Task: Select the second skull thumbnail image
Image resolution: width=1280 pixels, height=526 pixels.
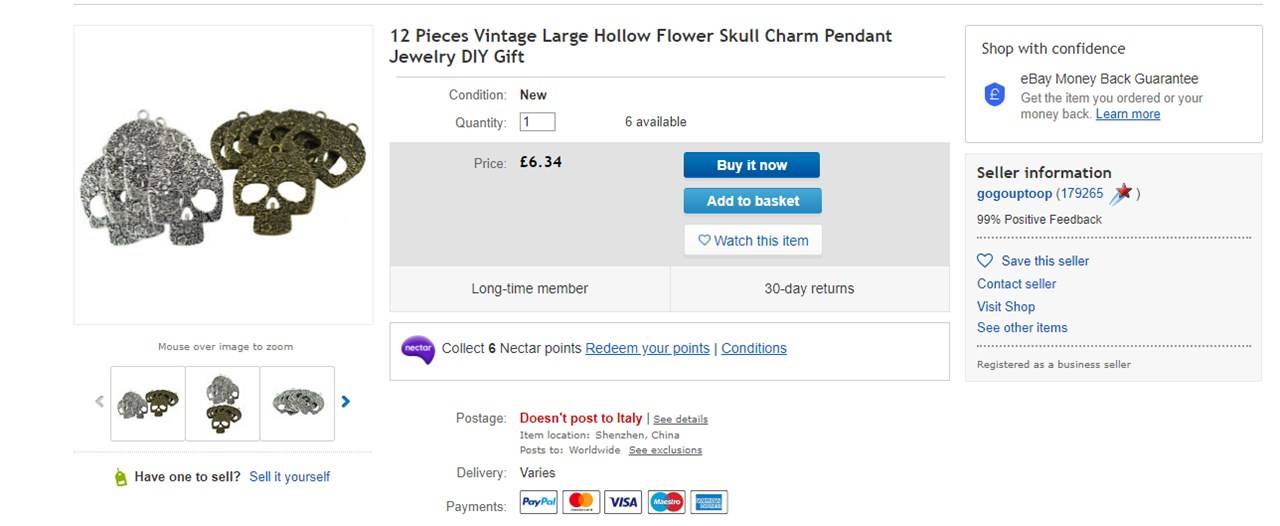Action: point(222,403)
